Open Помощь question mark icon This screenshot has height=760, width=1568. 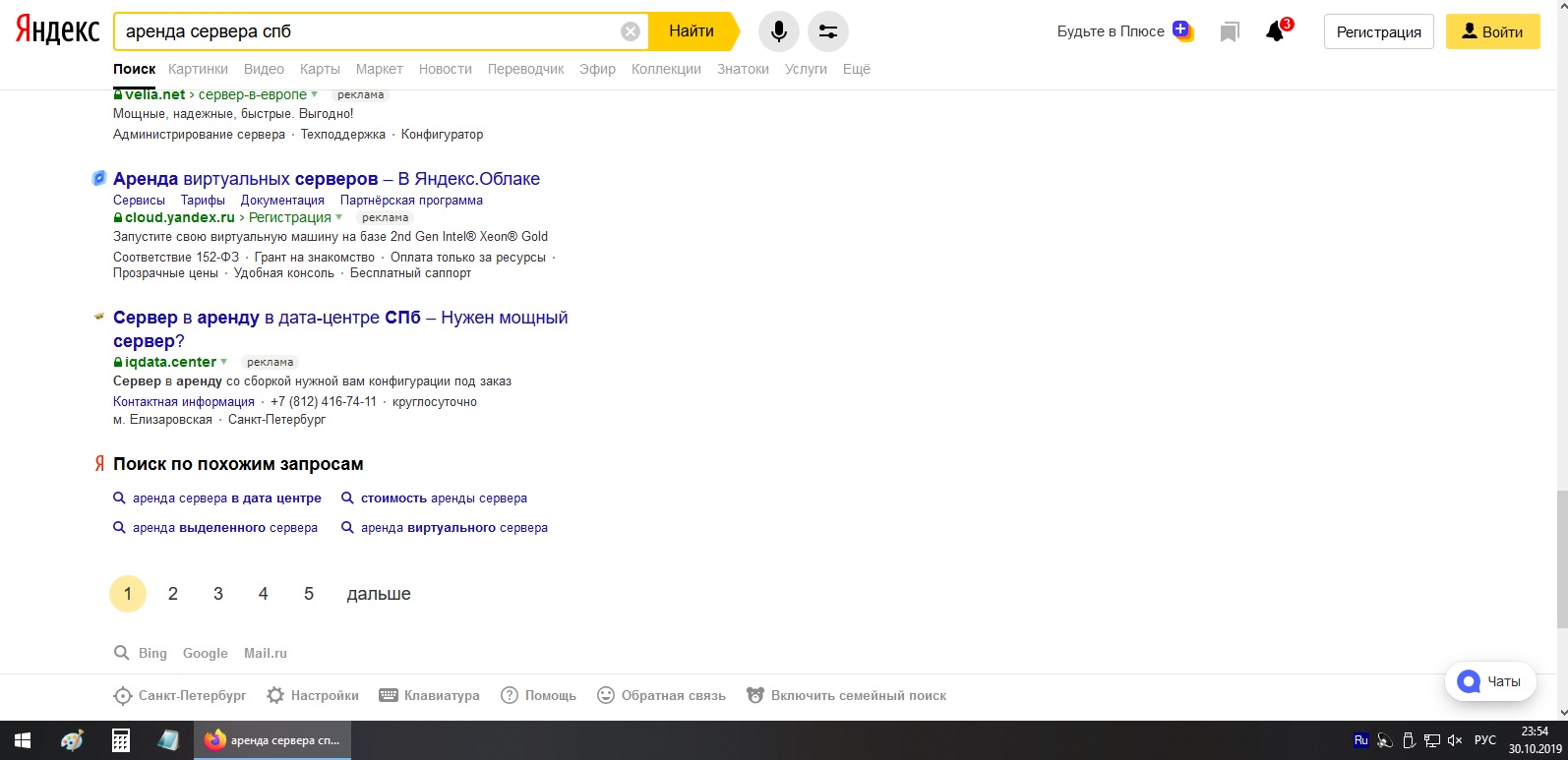pyautogui.click(x=510, y=695)
